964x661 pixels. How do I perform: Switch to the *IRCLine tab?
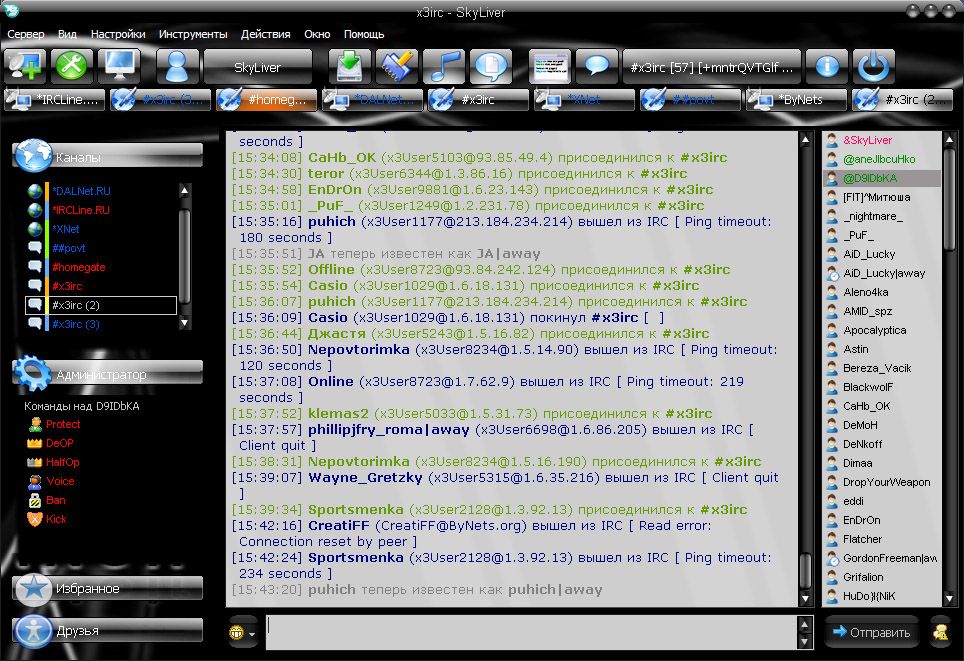pos(55,100)
